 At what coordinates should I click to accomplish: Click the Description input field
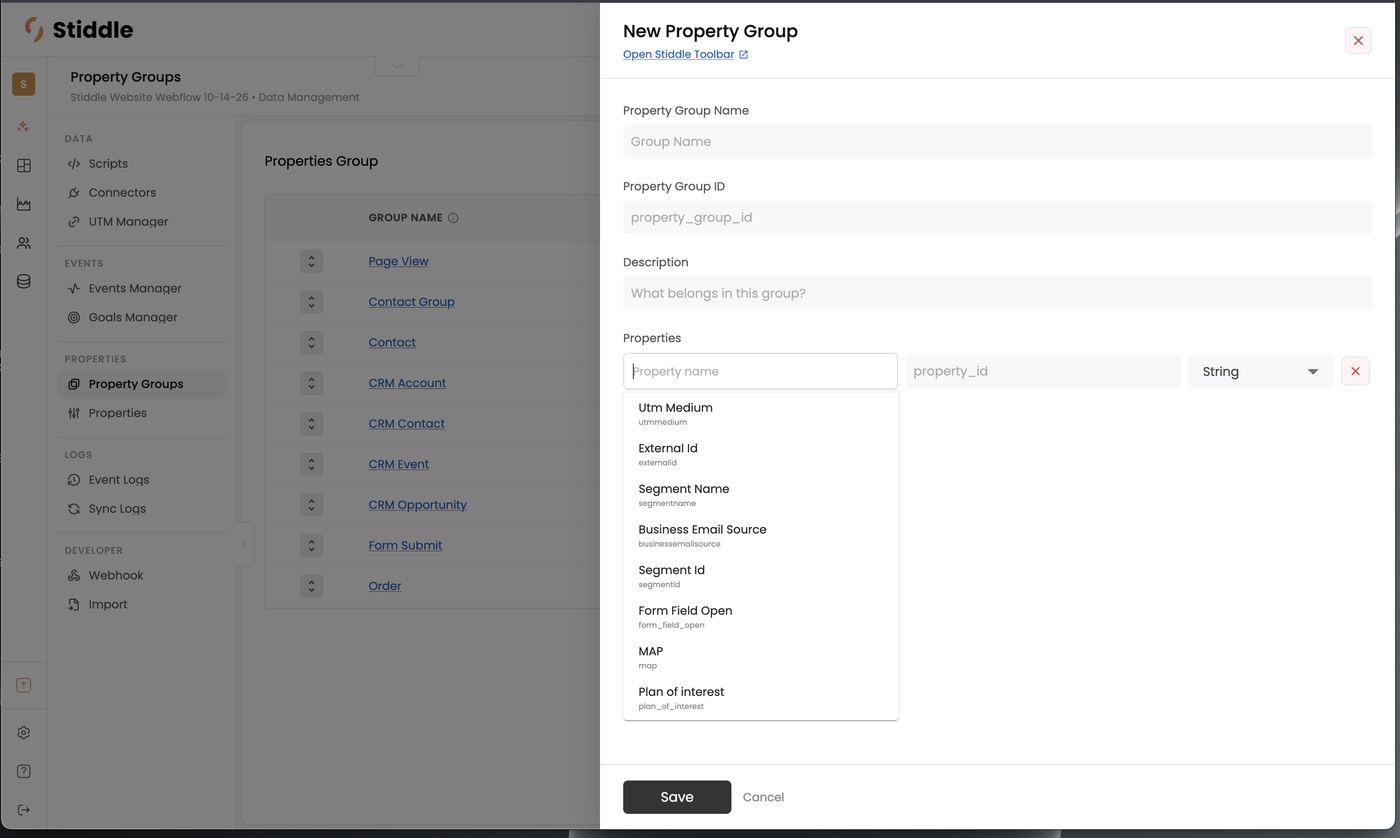point(997,294)
